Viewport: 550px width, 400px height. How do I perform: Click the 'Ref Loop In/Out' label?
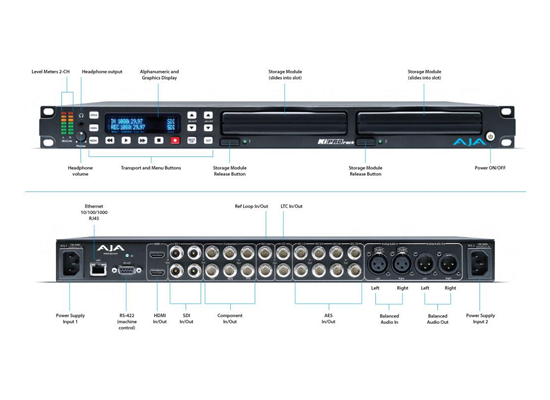(x=251, y=206)
